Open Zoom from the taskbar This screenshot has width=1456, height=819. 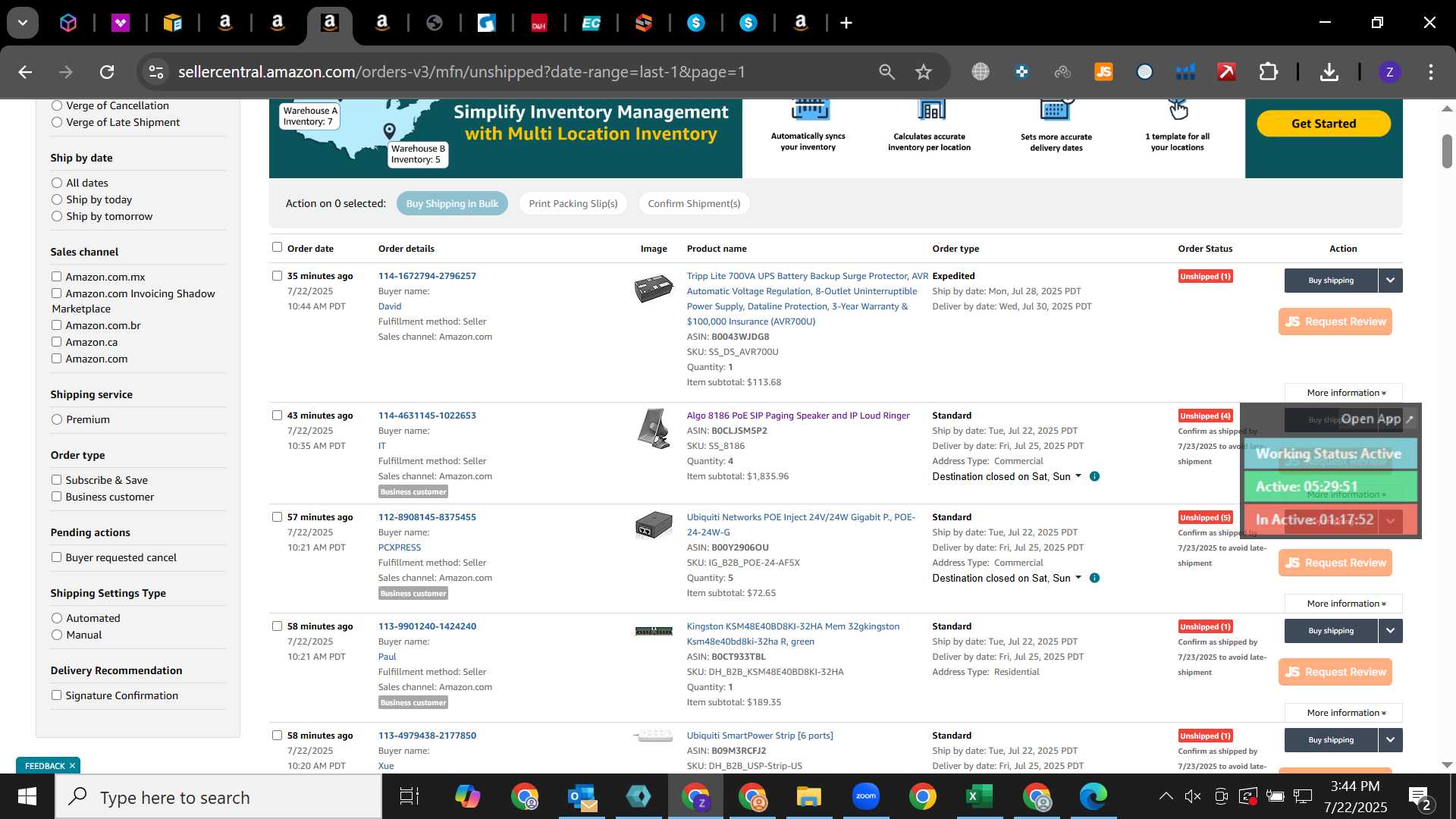click(865, 796)
